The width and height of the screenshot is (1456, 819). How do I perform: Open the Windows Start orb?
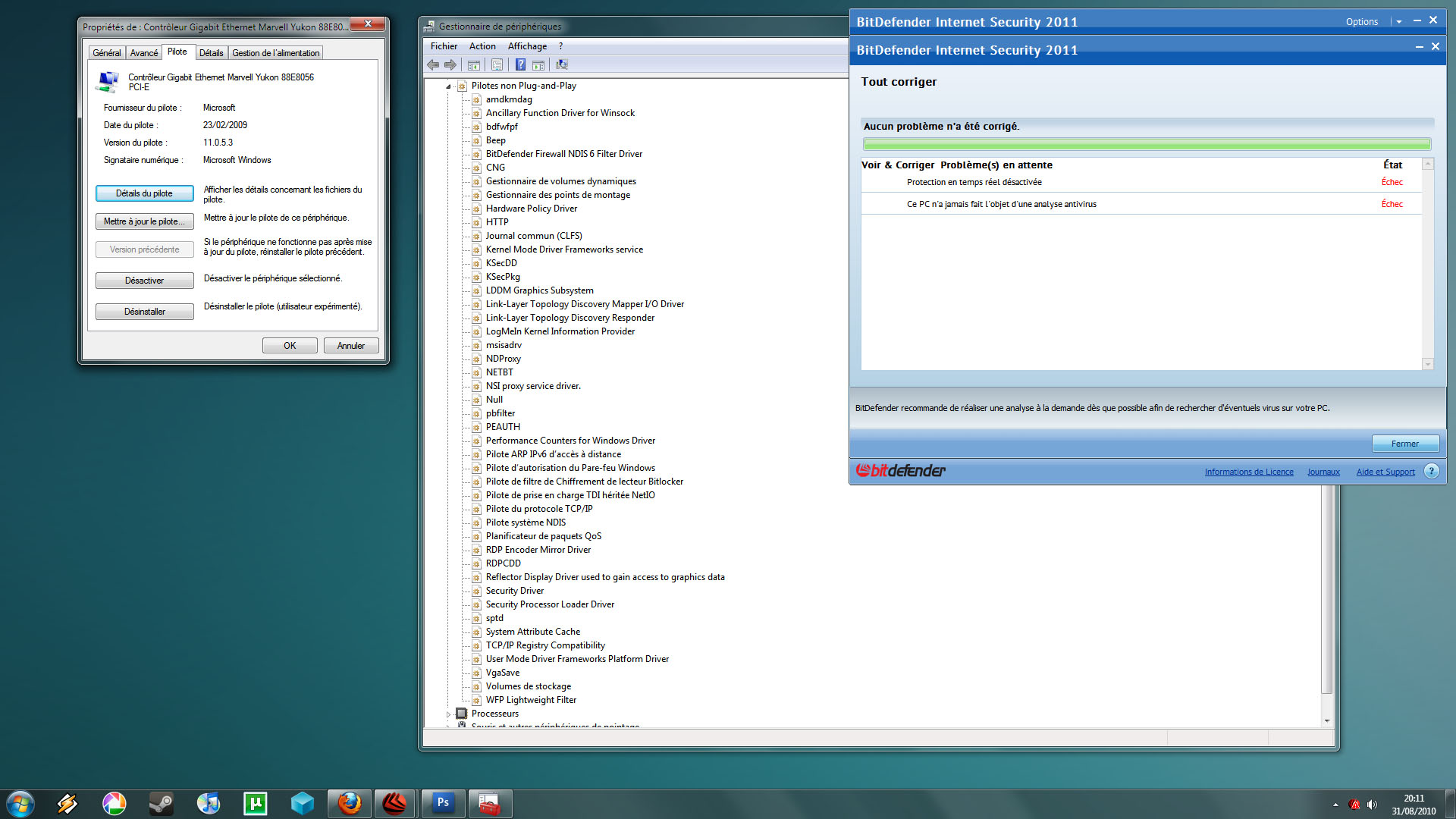point(20,804)
